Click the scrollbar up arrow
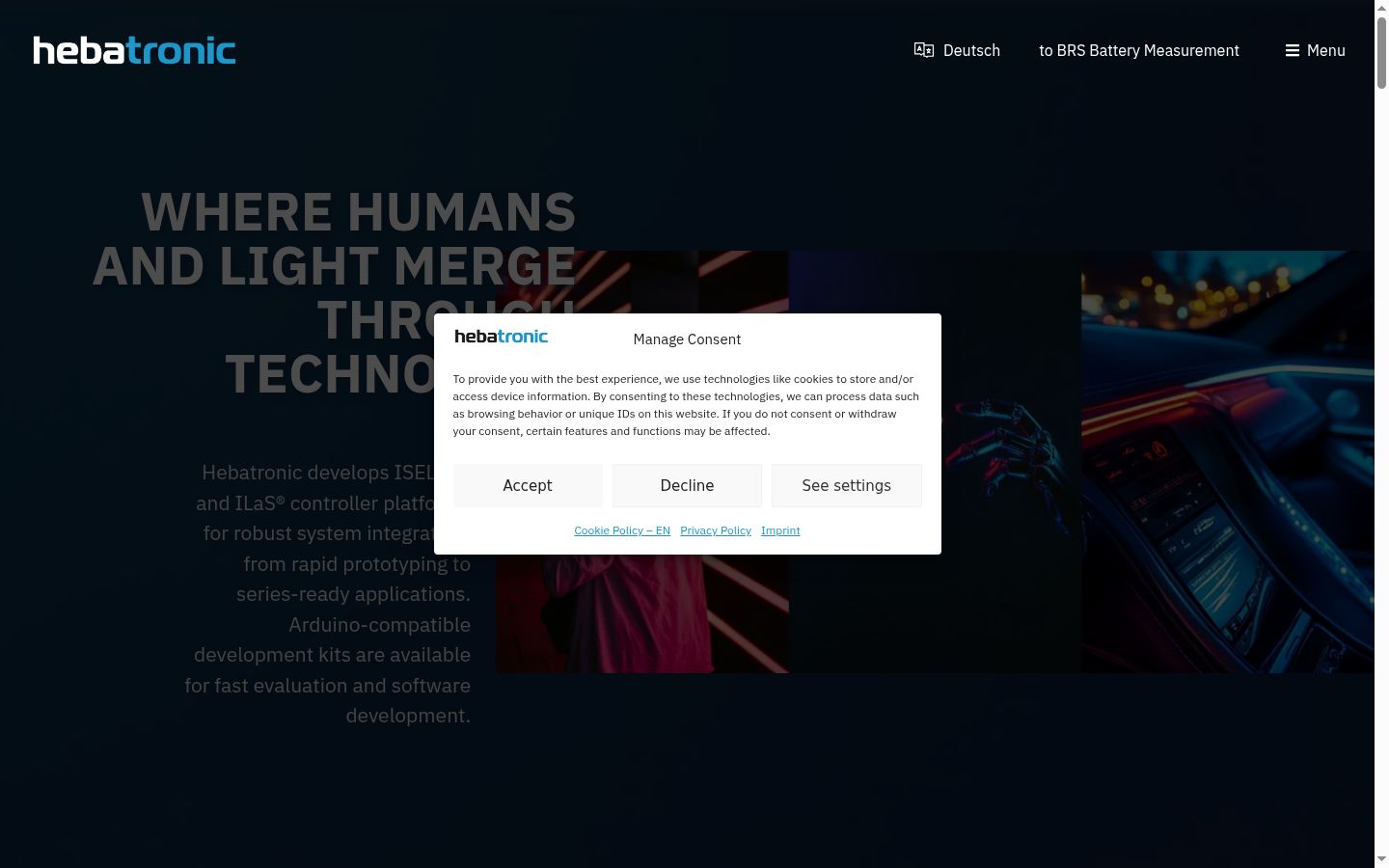Image resolution: width=1389 pixels, height=868 pixels. pos(1381,8)
